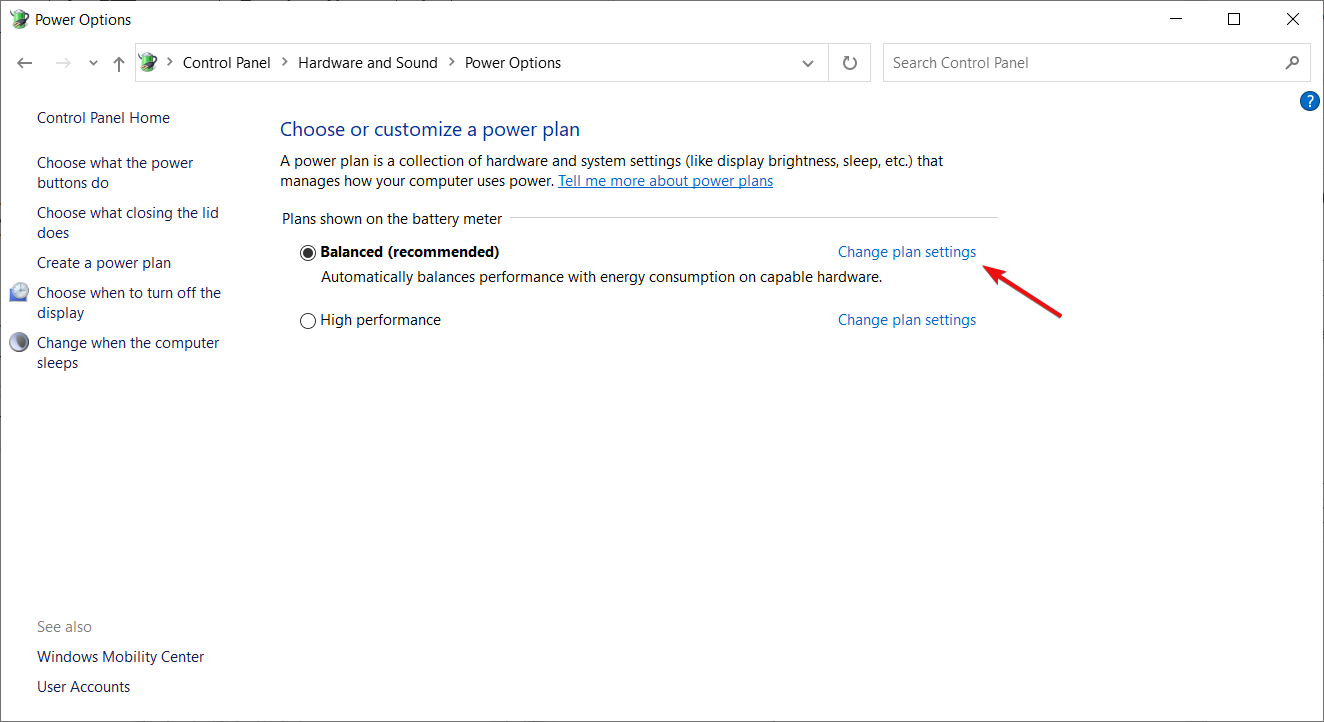1324x722 pixels.
Task: Open Tell me more about power plans
Action: [665, 181]
